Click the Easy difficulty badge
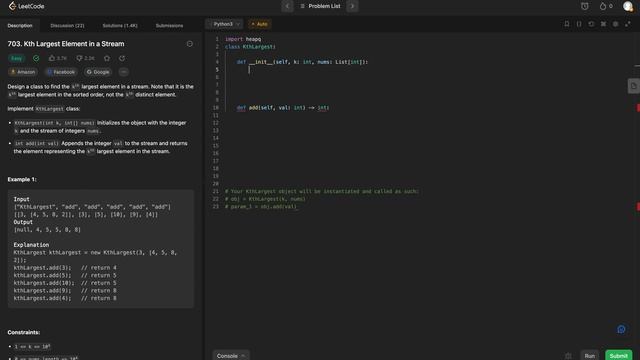 click(17, 58)
